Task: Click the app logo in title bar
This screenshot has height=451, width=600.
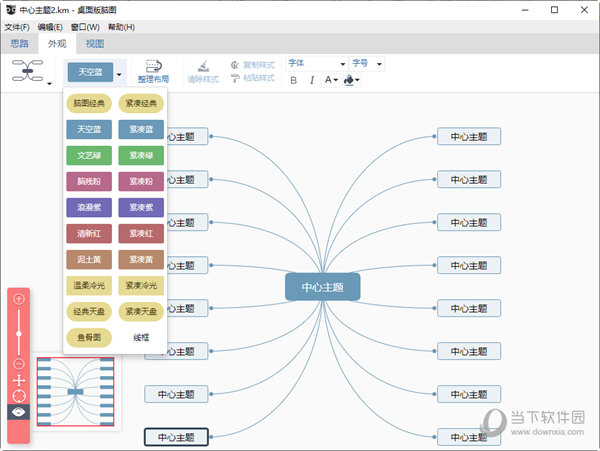Action: 11,10
